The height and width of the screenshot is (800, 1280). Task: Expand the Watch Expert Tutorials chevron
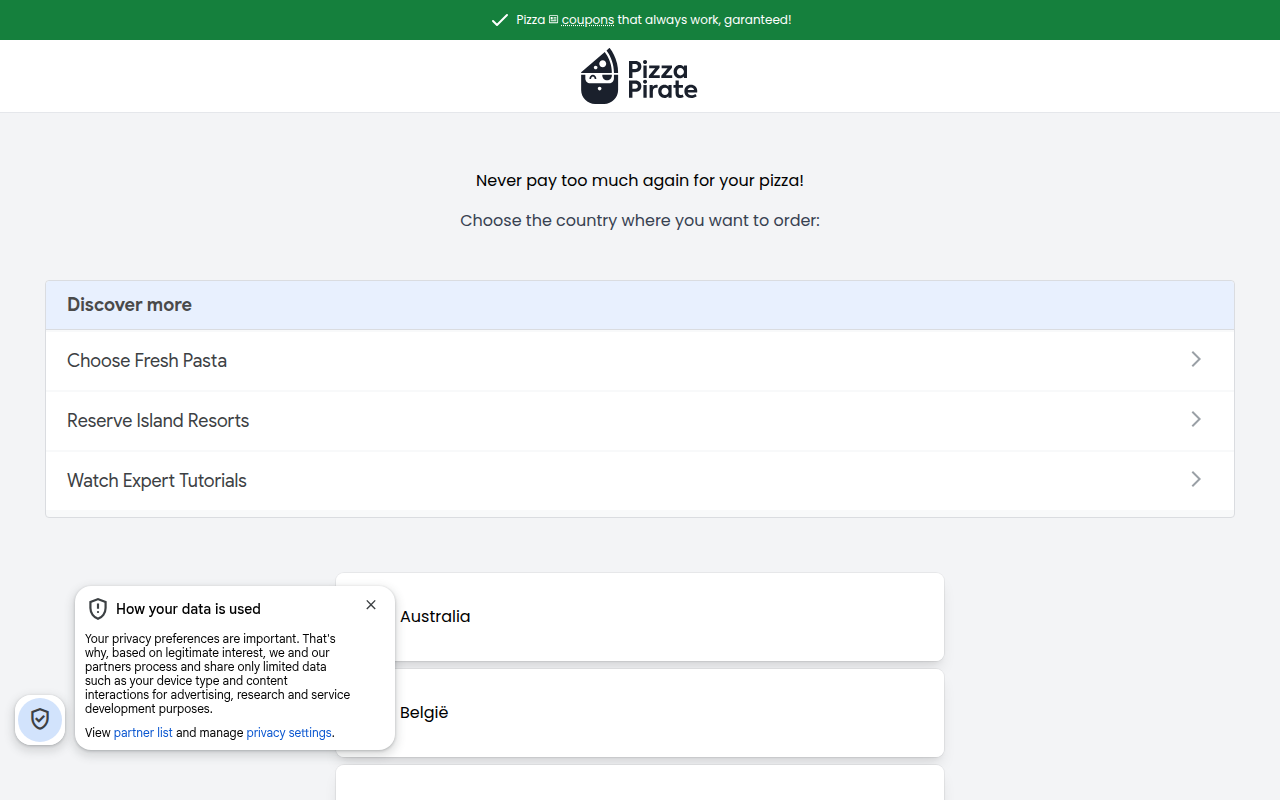point(1196,479)
